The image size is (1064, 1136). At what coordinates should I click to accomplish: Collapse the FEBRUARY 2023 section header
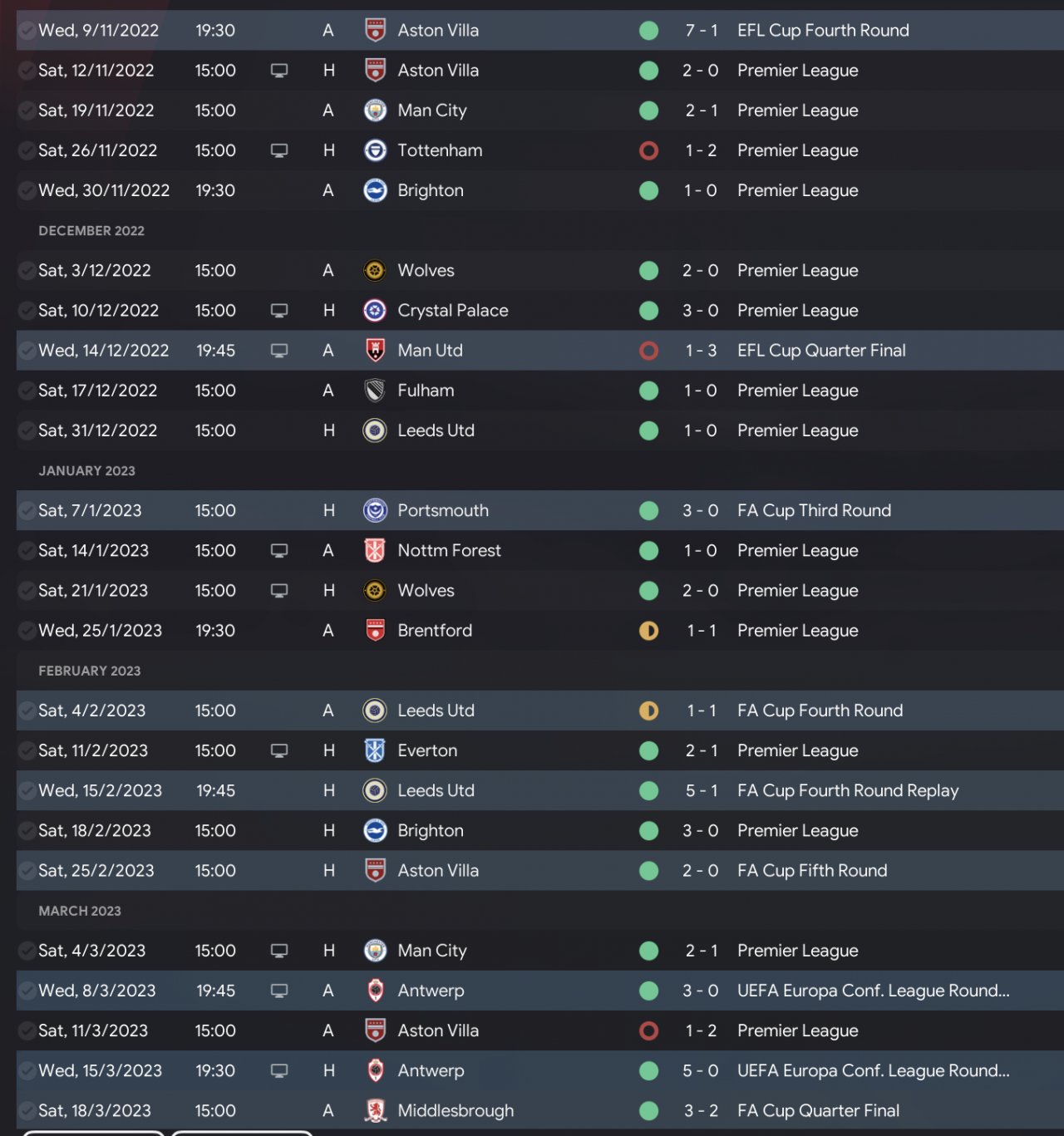[89, 671]
